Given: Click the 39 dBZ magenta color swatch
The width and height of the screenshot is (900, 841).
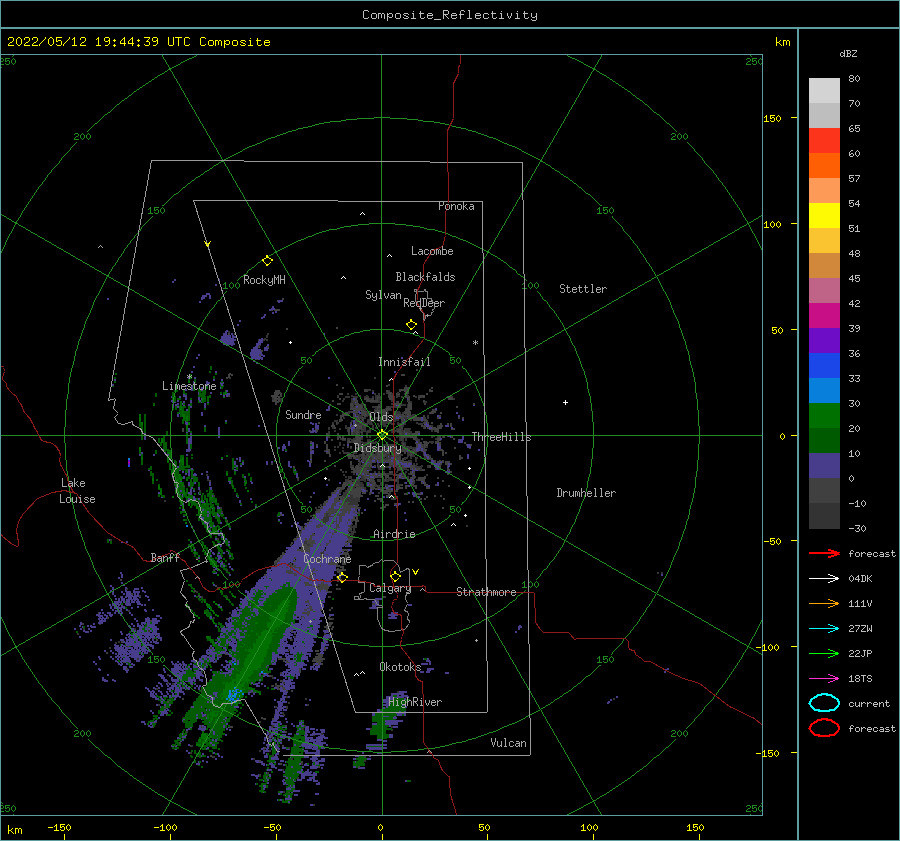Looking at the screenshot, I should (824, 315).
